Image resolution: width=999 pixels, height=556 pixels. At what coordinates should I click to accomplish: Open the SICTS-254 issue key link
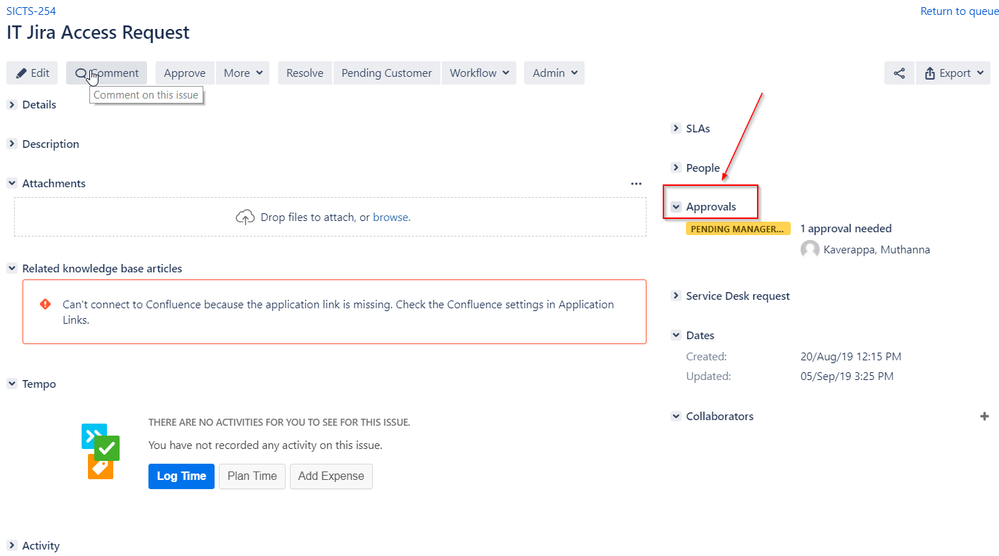[31, 11]
